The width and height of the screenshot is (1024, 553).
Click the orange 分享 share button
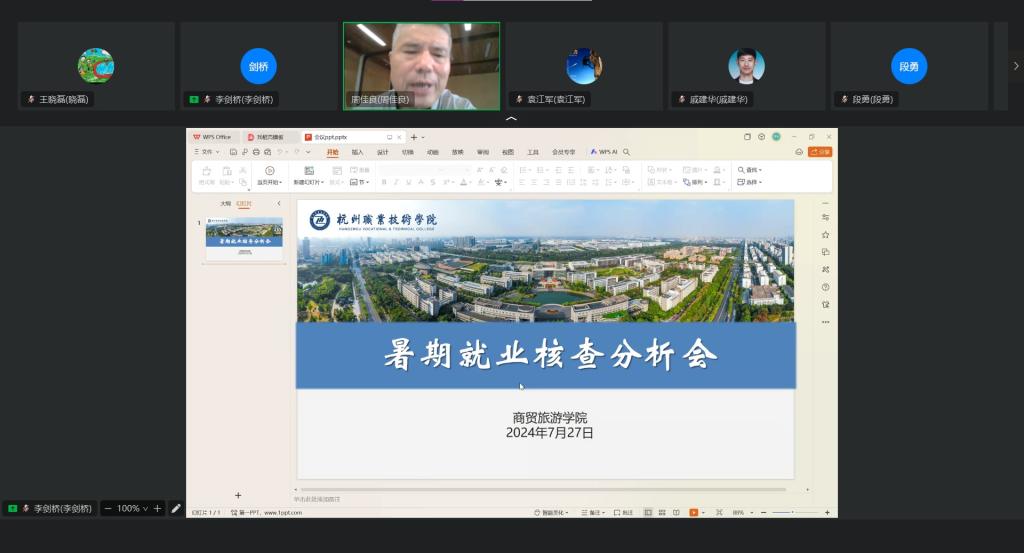point(820,152)
